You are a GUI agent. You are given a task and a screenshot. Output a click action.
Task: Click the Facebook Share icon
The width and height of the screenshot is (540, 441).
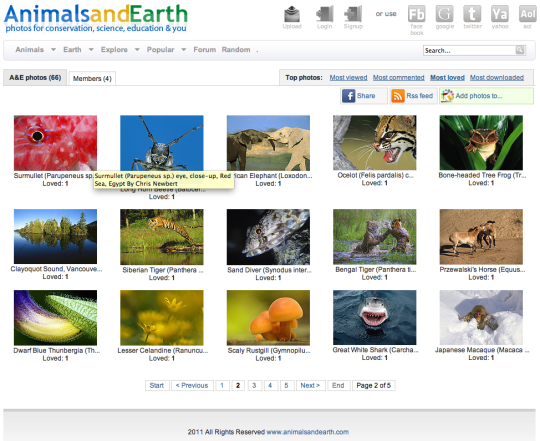click(x=349, y=96)
